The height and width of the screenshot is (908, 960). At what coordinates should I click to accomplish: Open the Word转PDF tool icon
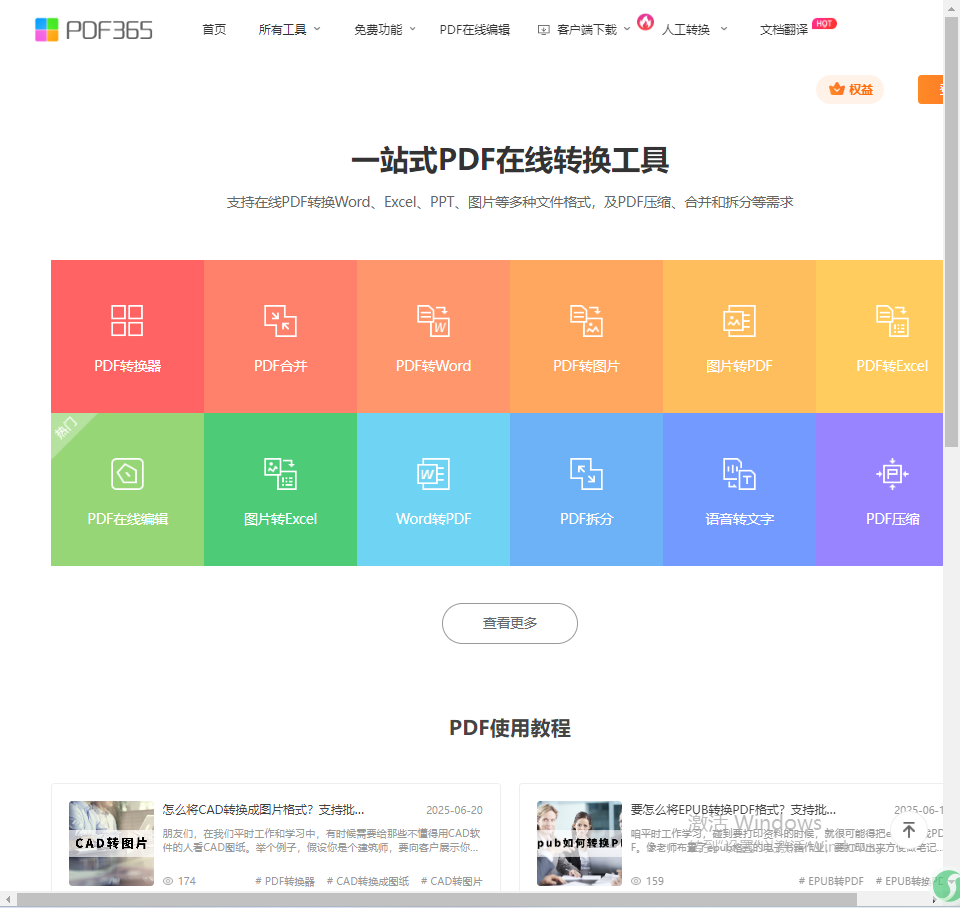coord(433,474)
